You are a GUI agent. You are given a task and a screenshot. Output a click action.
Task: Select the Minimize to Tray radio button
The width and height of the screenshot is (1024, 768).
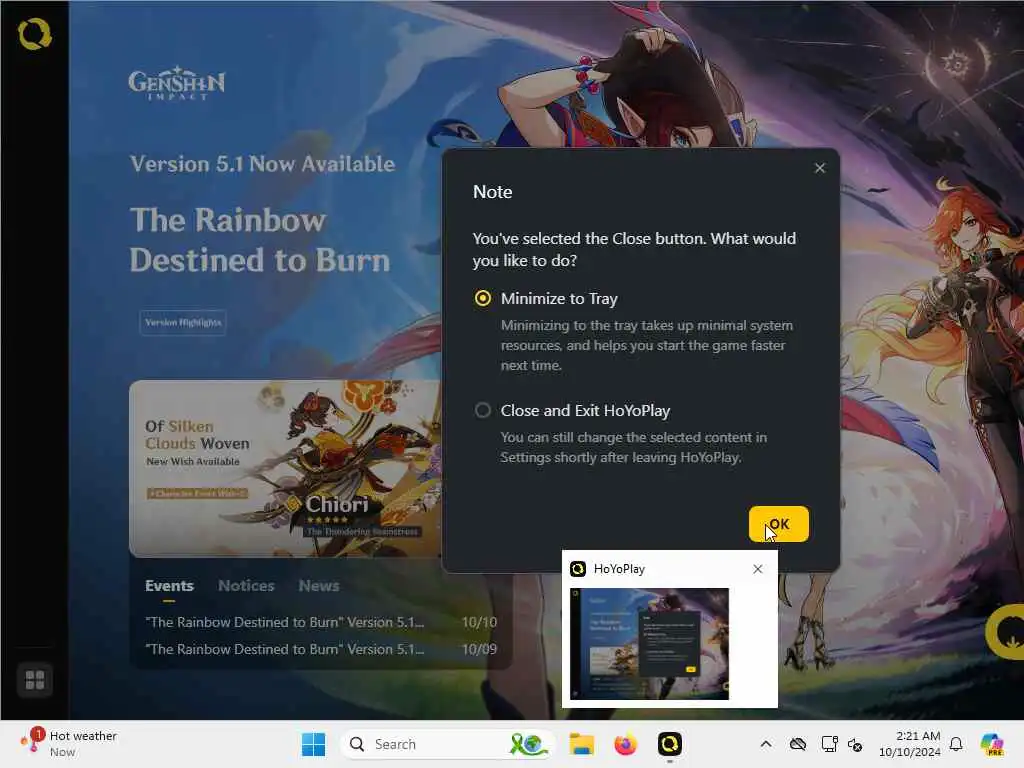[483, 298]
